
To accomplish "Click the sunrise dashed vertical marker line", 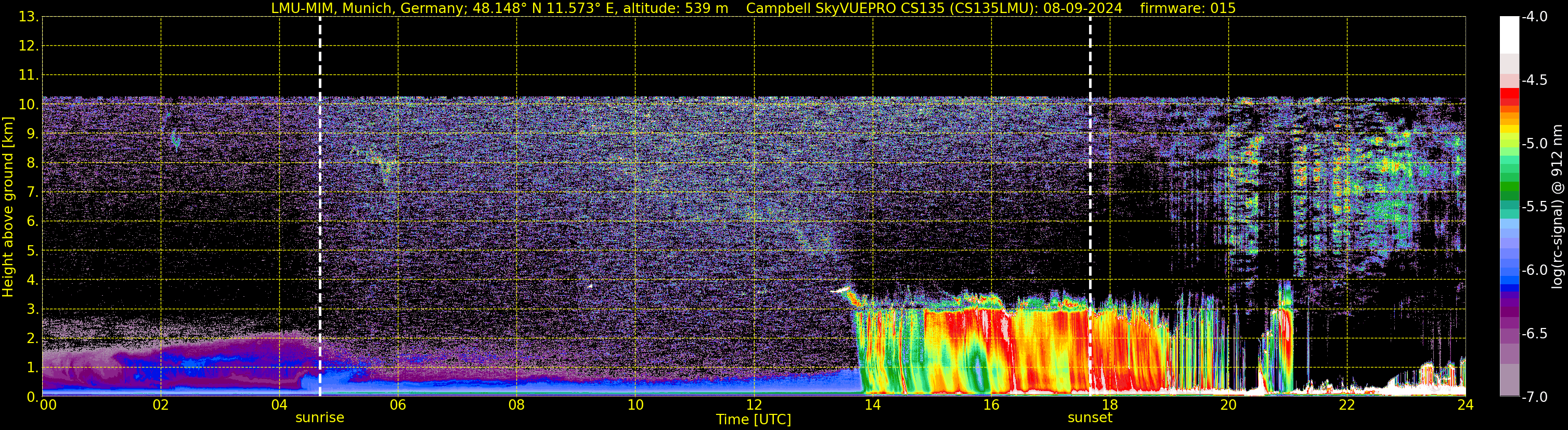I will (x=319, y=207).
